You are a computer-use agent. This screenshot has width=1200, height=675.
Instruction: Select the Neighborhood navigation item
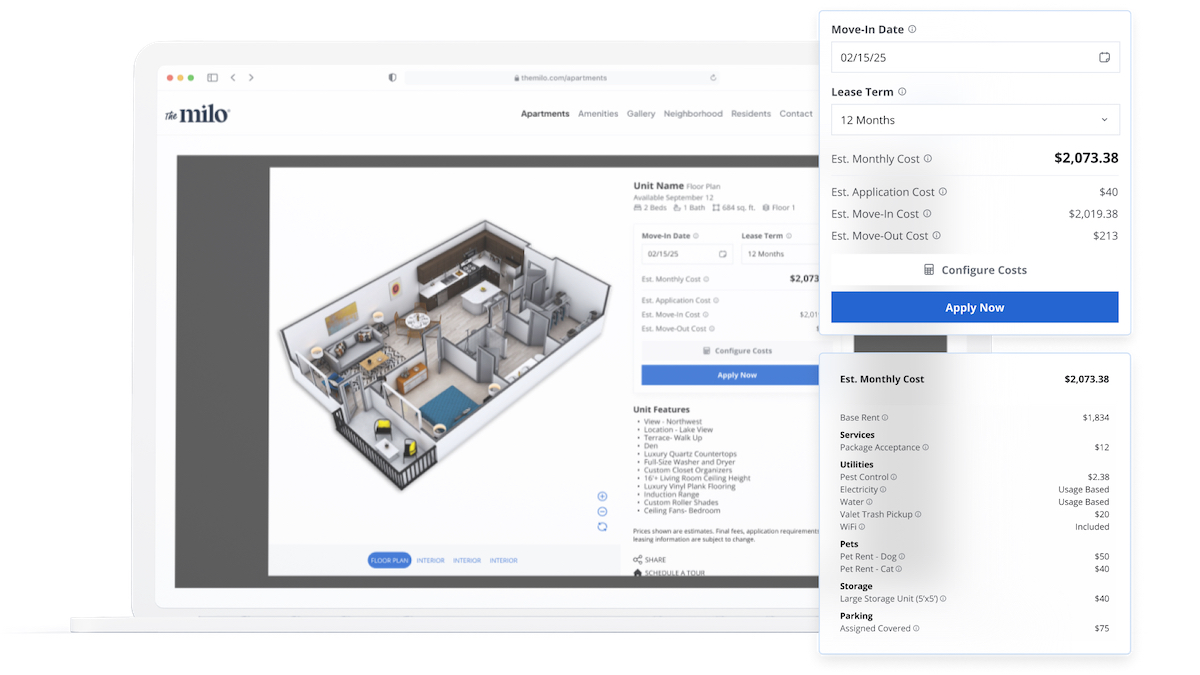coord(693,114)
